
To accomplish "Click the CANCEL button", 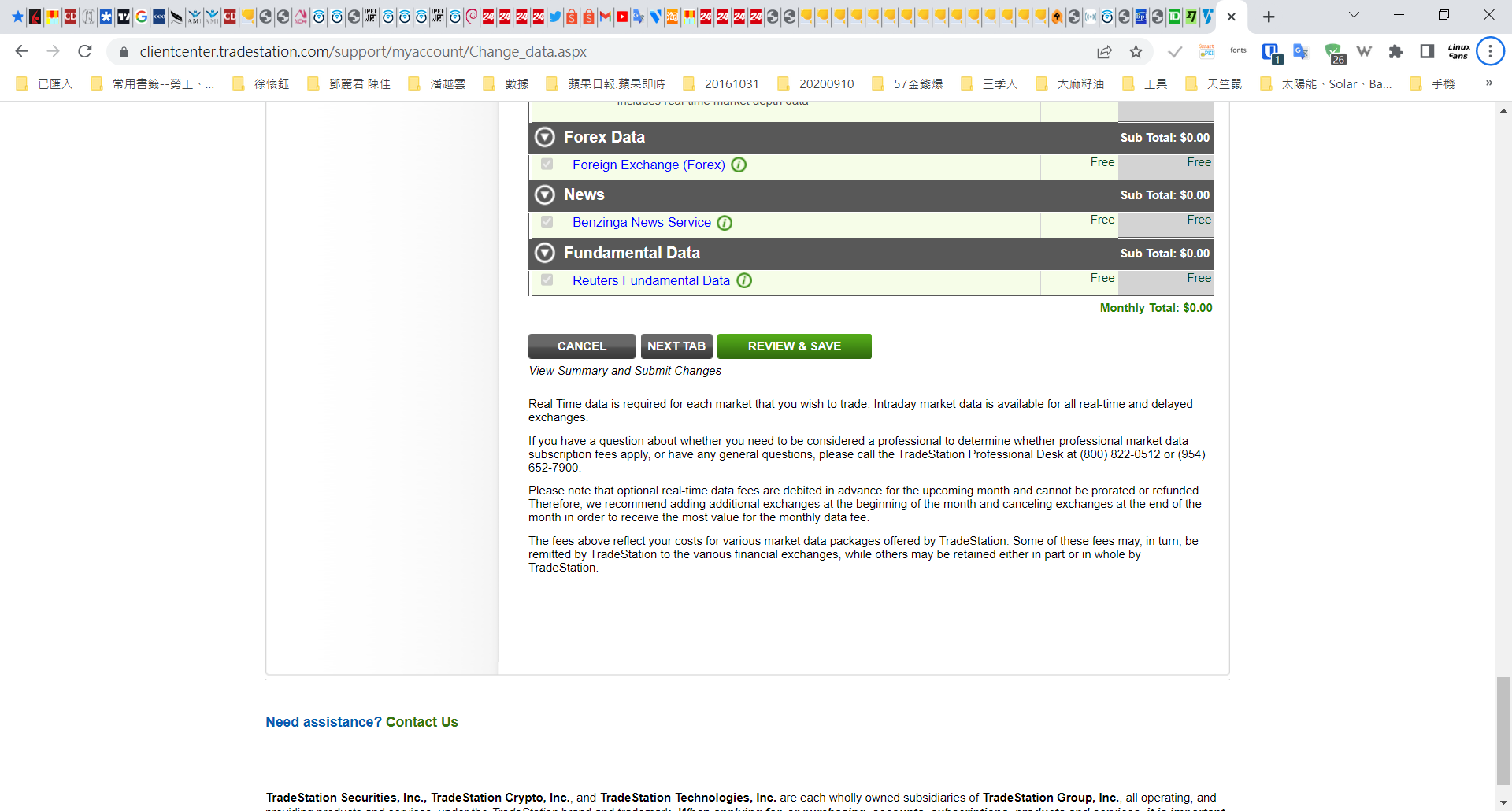I will coord(582,346).
